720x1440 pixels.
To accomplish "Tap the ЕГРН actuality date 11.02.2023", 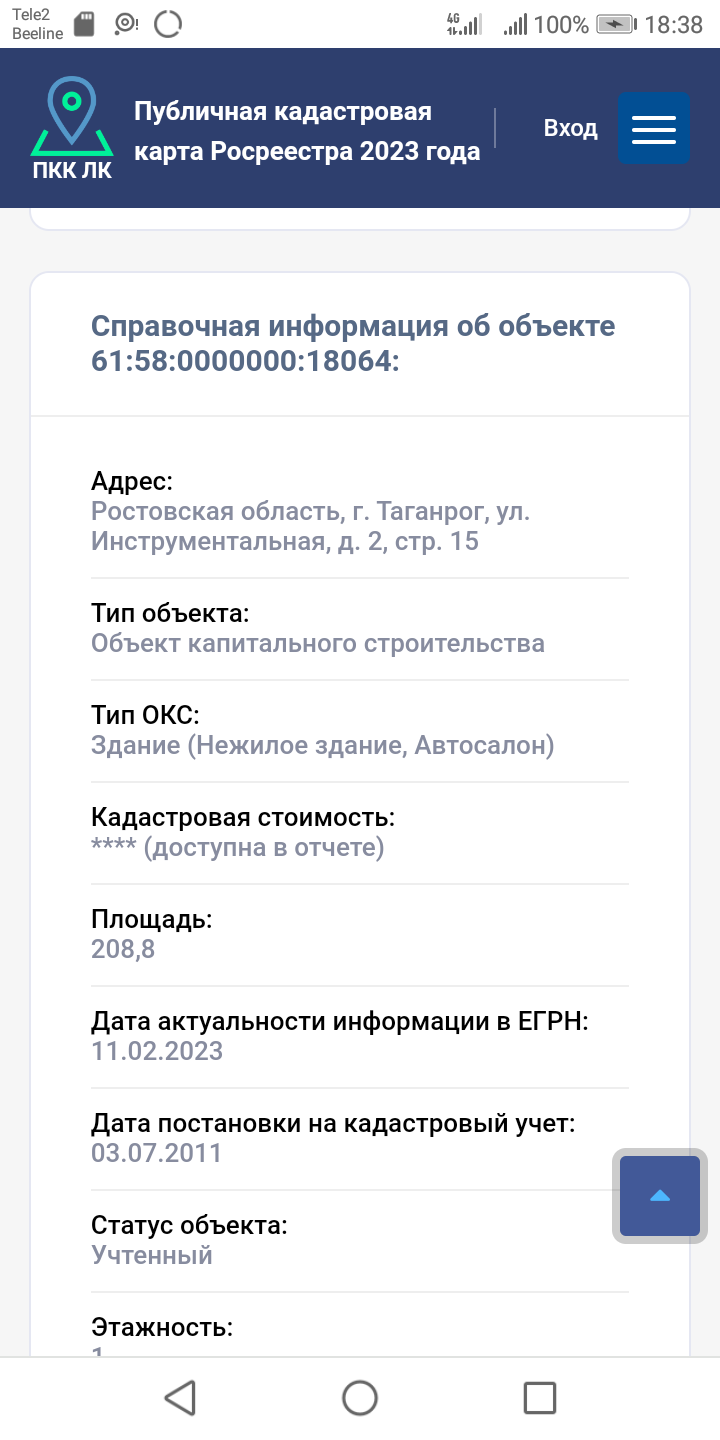I will click(x=156, y=1051).
